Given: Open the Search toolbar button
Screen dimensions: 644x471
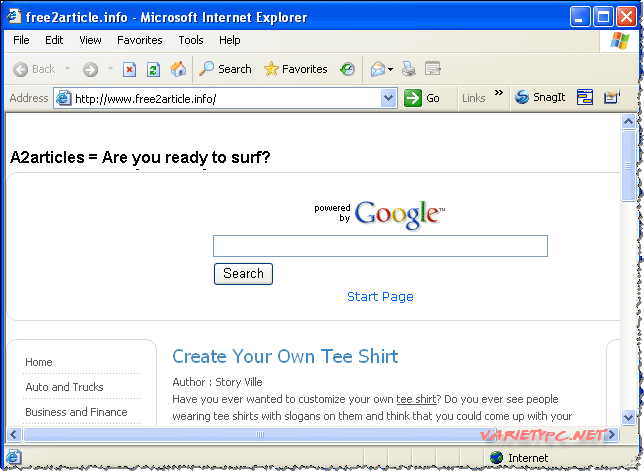Looking at the screenshot, I should [x=225, y=69].
